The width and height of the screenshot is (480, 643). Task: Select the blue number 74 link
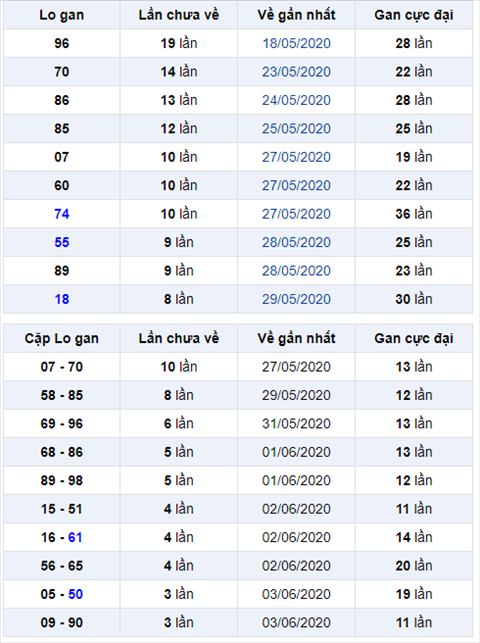[x=62, y=214]
